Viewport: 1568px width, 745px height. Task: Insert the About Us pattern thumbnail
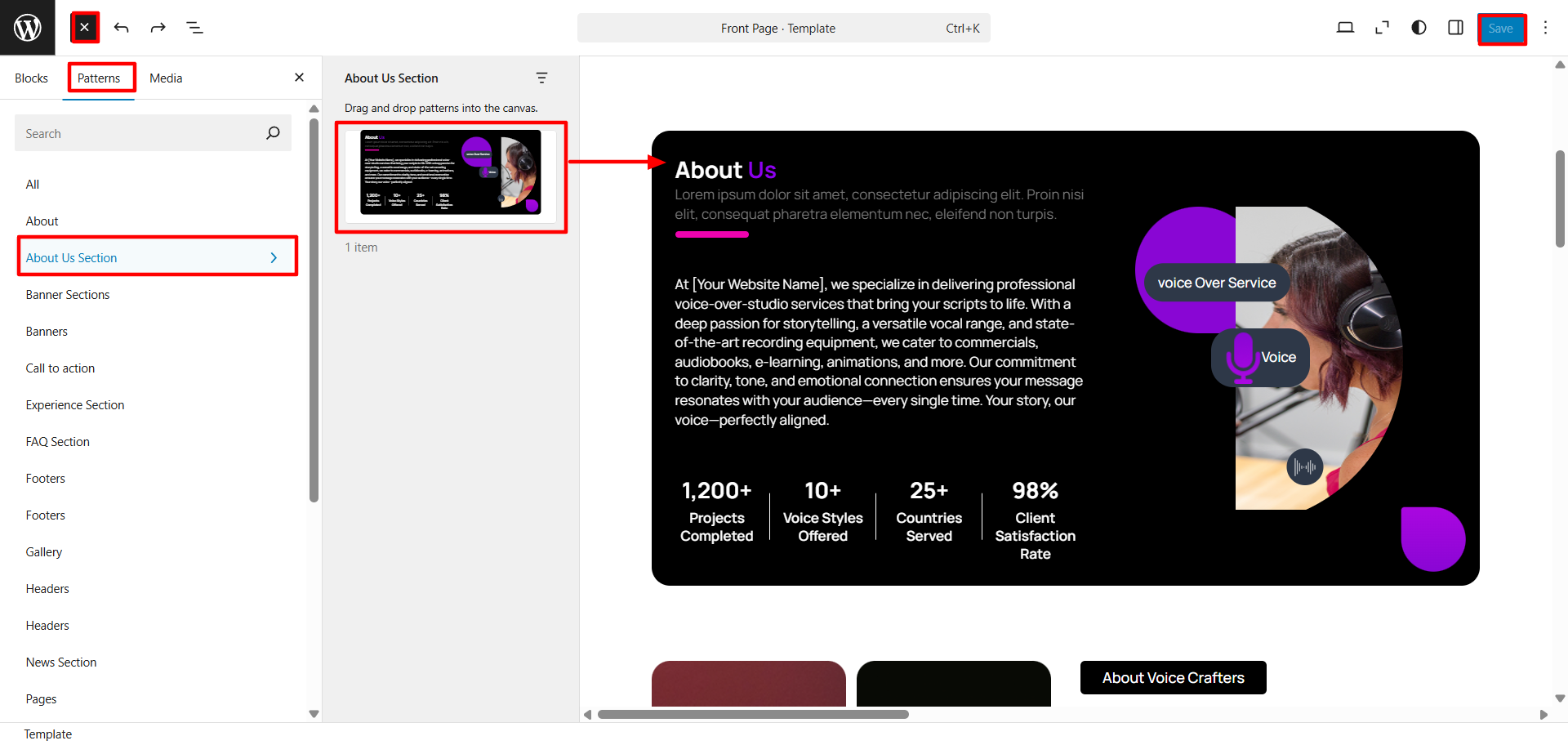pyautogui.click(x=451, y=173)
